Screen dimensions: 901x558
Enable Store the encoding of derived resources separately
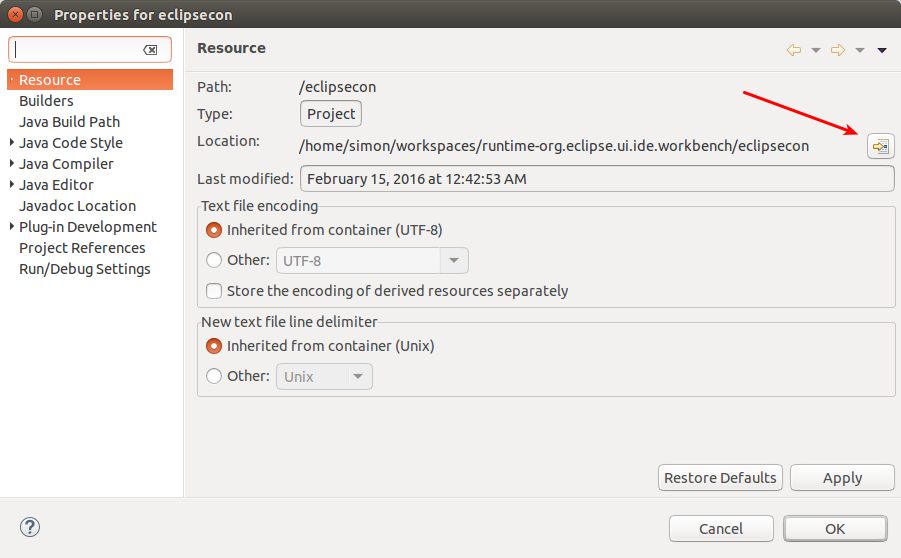point(214,291)
